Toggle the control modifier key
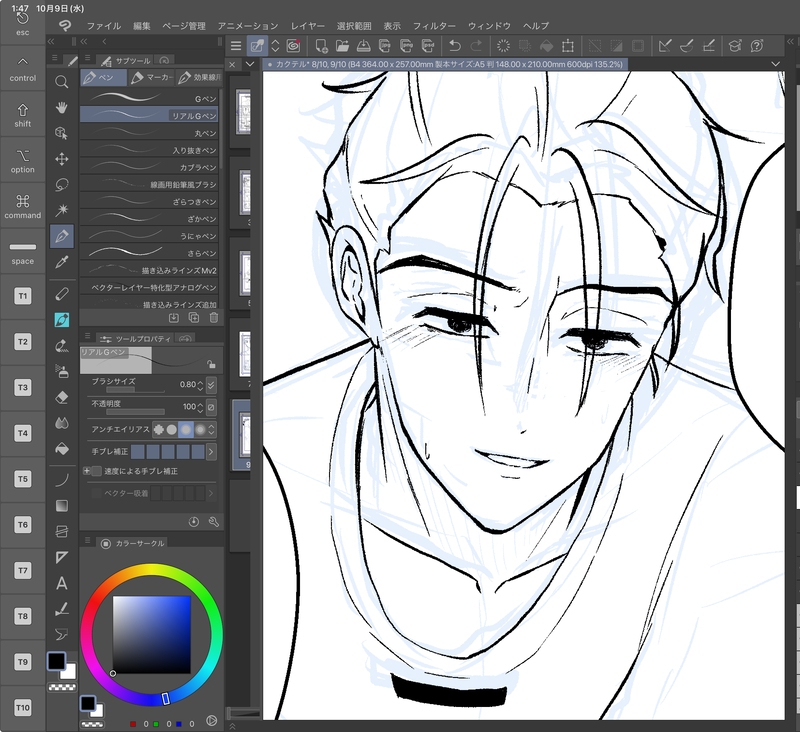Viewport: 800px width, 732px height. coord(23,69)
